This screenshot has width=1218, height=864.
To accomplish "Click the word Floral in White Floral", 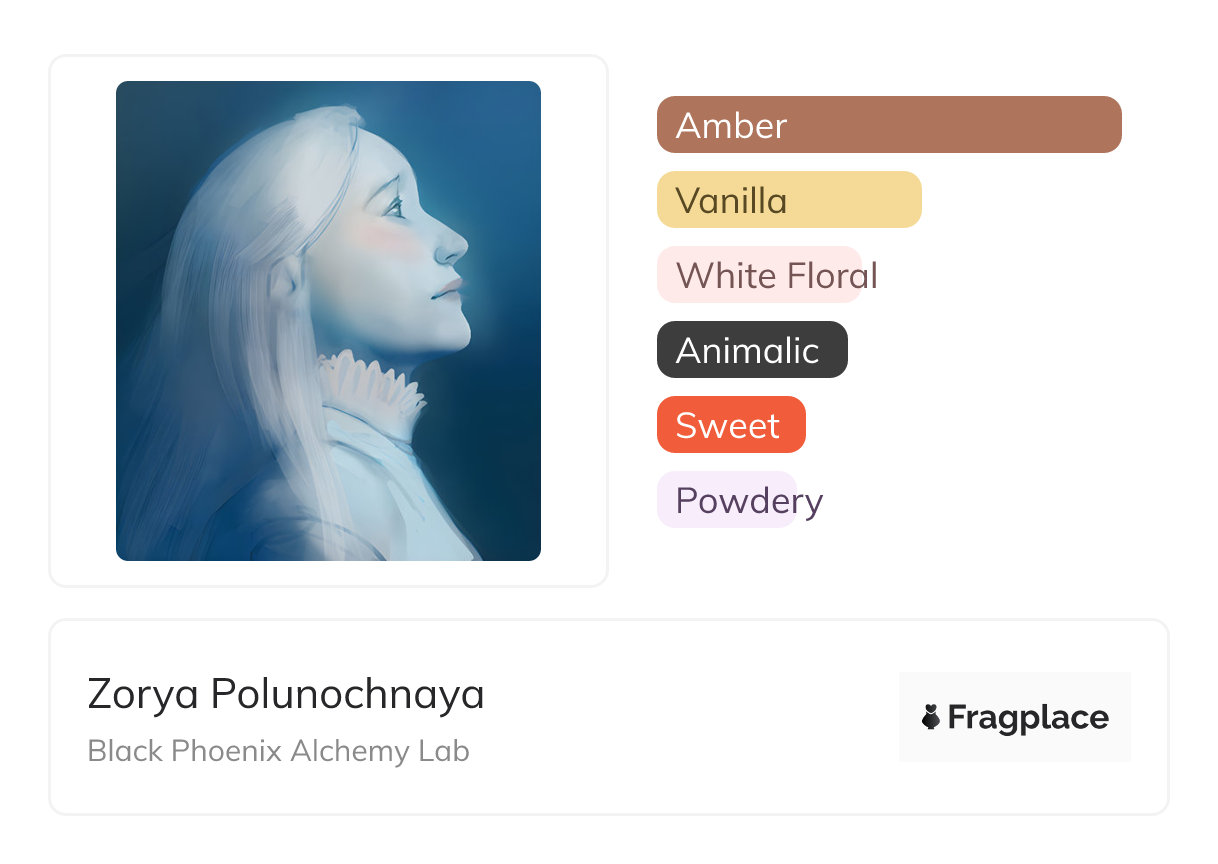I will [827, 275].
